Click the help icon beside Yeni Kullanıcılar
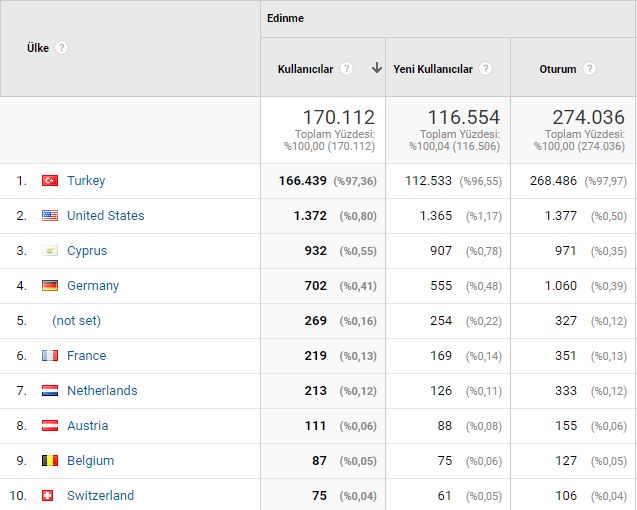Image resolution: width=637 pixels, height=510 pixels. pos(485,69)
